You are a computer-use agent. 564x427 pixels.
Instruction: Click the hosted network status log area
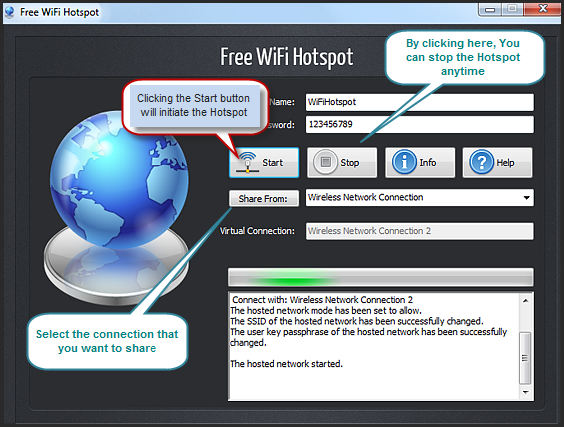374,346
